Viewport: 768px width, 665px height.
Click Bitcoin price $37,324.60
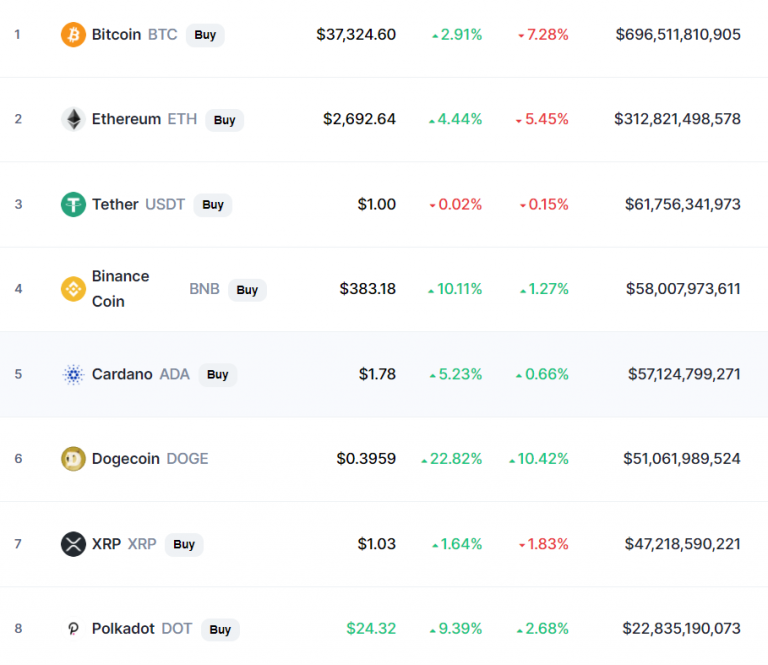click(356, 35)
